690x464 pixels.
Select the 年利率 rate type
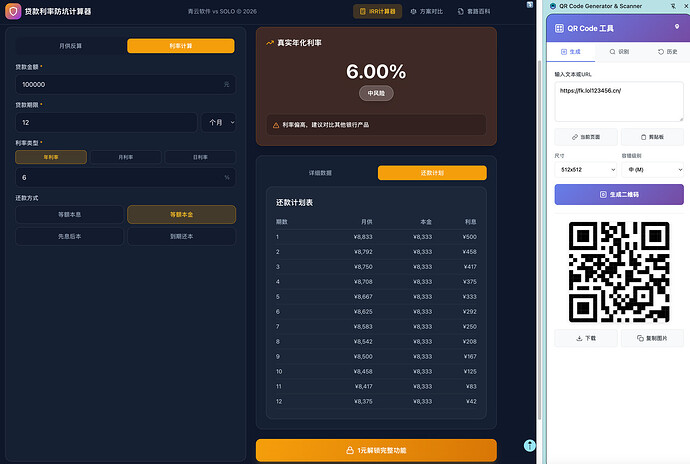(x=51, y=157)
